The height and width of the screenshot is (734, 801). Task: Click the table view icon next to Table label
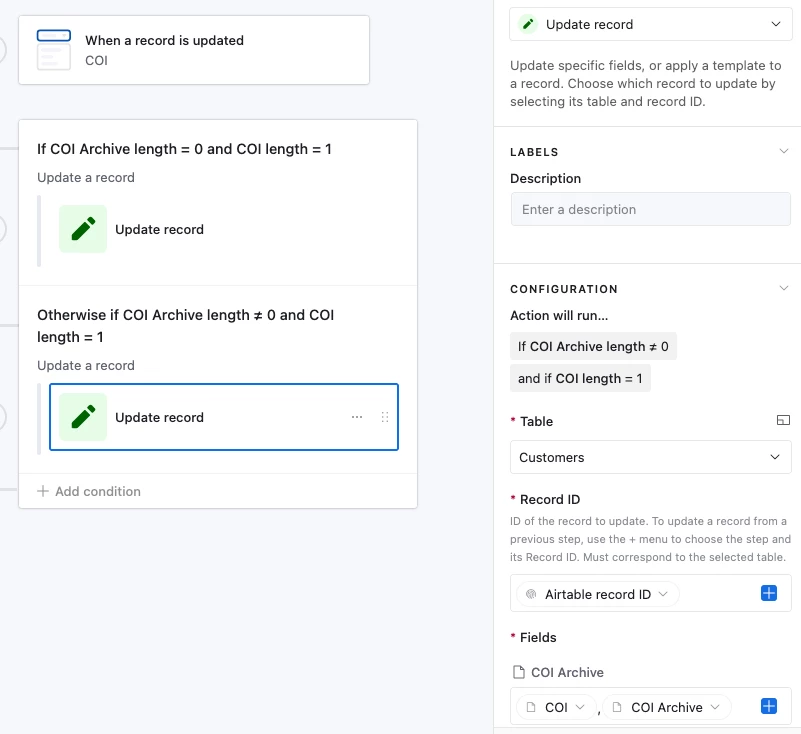pyautogui.click(x=783, y=420)
